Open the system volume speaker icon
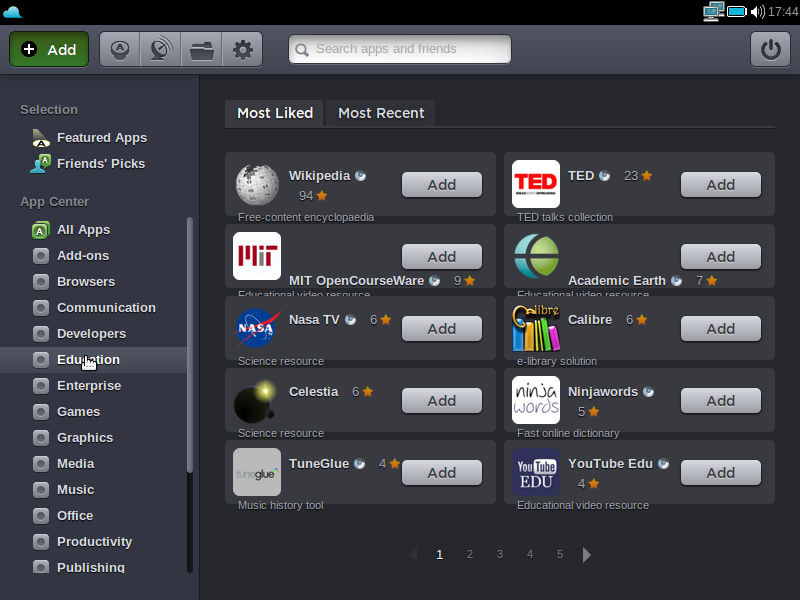The height and width of the screenshot is (600, 800). pyautogui.click(x=757, y=11)
